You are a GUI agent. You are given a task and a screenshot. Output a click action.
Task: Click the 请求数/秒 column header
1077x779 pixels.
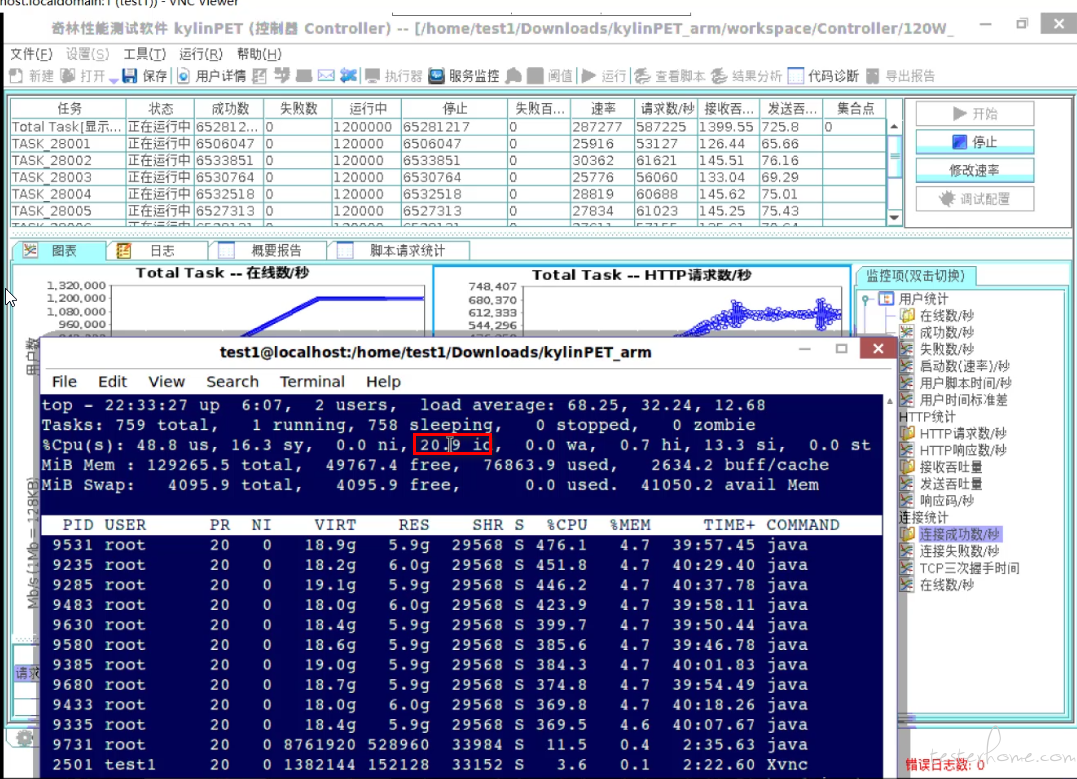point(668,109)
